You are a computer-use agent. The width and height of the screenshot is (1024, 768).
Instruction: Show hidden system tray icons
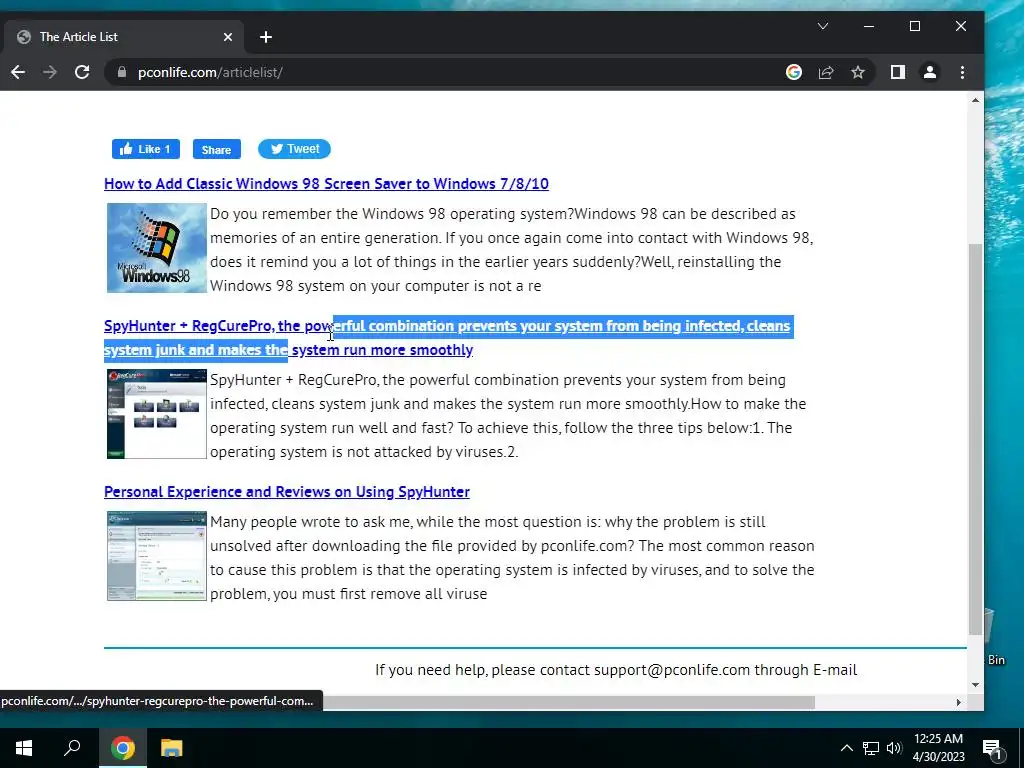[x=846, y=748]
